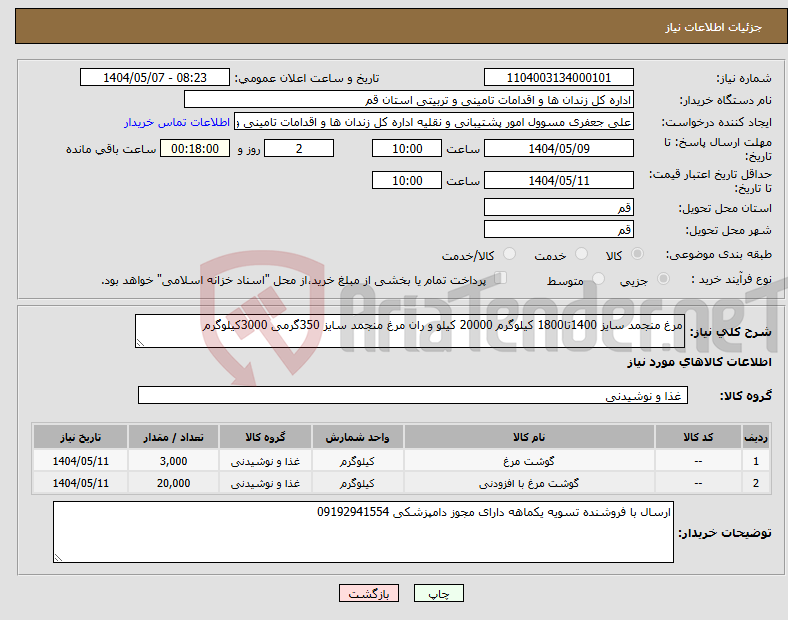The height and width of the screenshot is (620, 788).
Task: Click delivery province field قم
Action: point(558,208)
